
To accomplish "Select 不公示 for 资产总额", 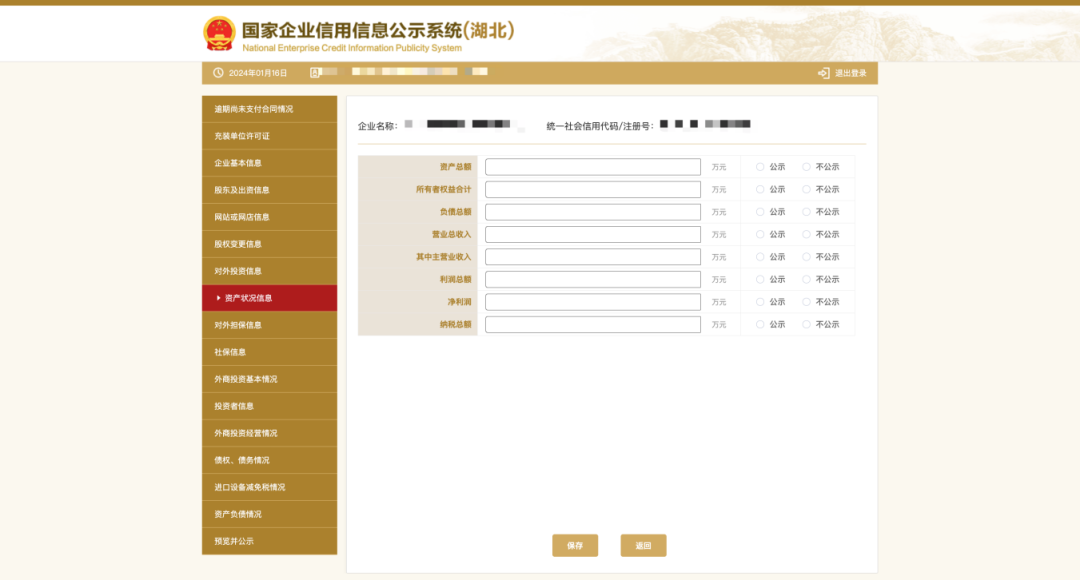I will 807,167.
